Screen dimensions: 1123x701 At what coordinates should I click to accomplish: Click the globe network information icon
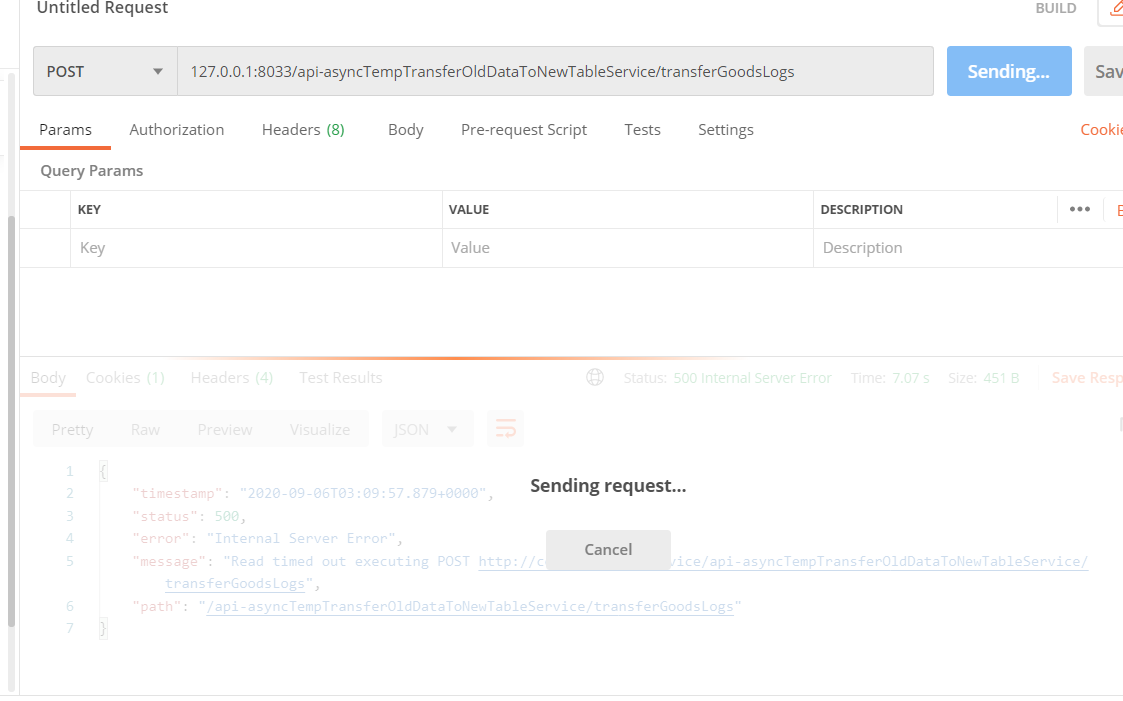[x=595, y=377]
